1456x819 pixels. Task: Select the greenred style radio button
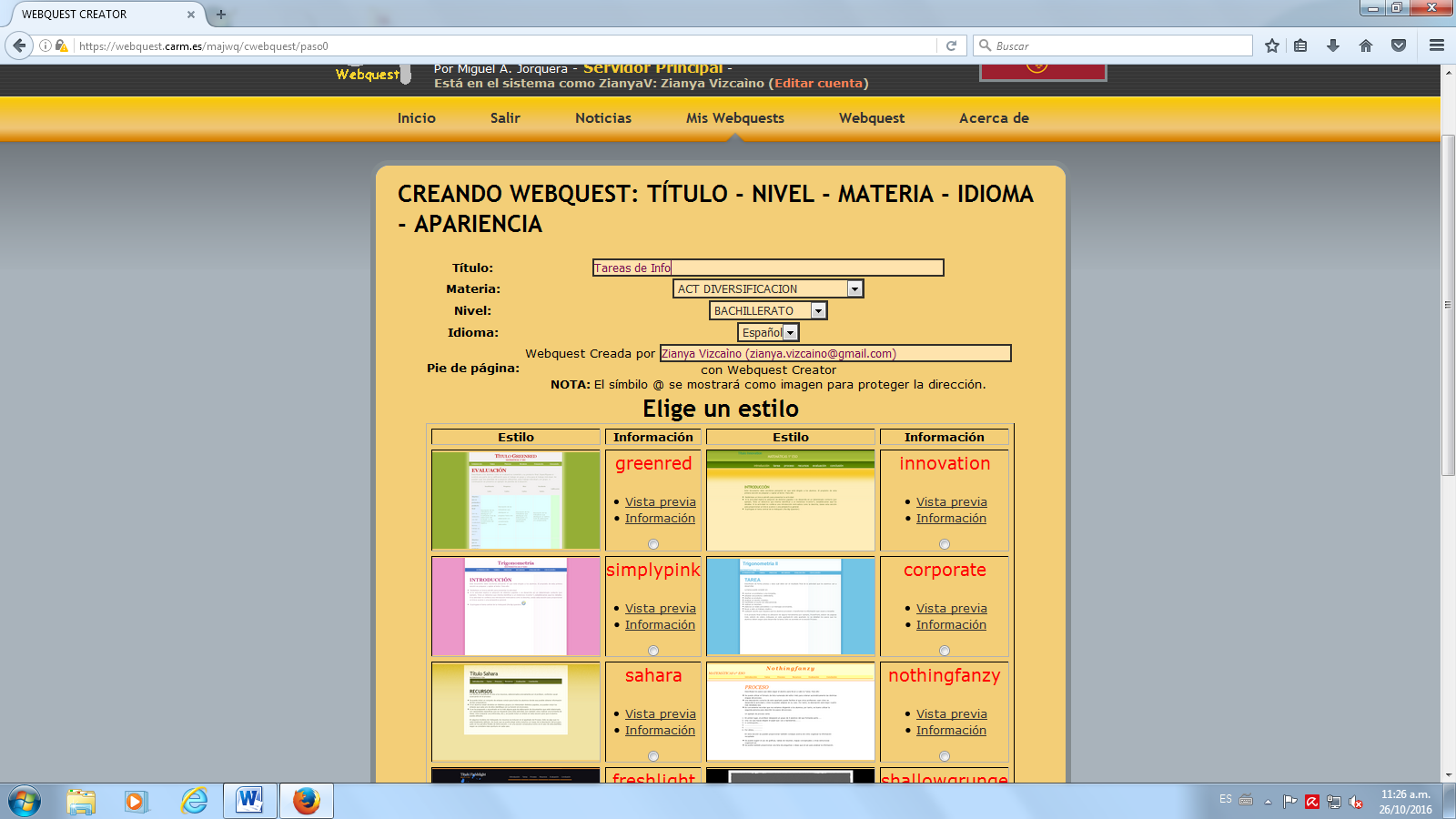pyautogui.click(x=652, y=542)
